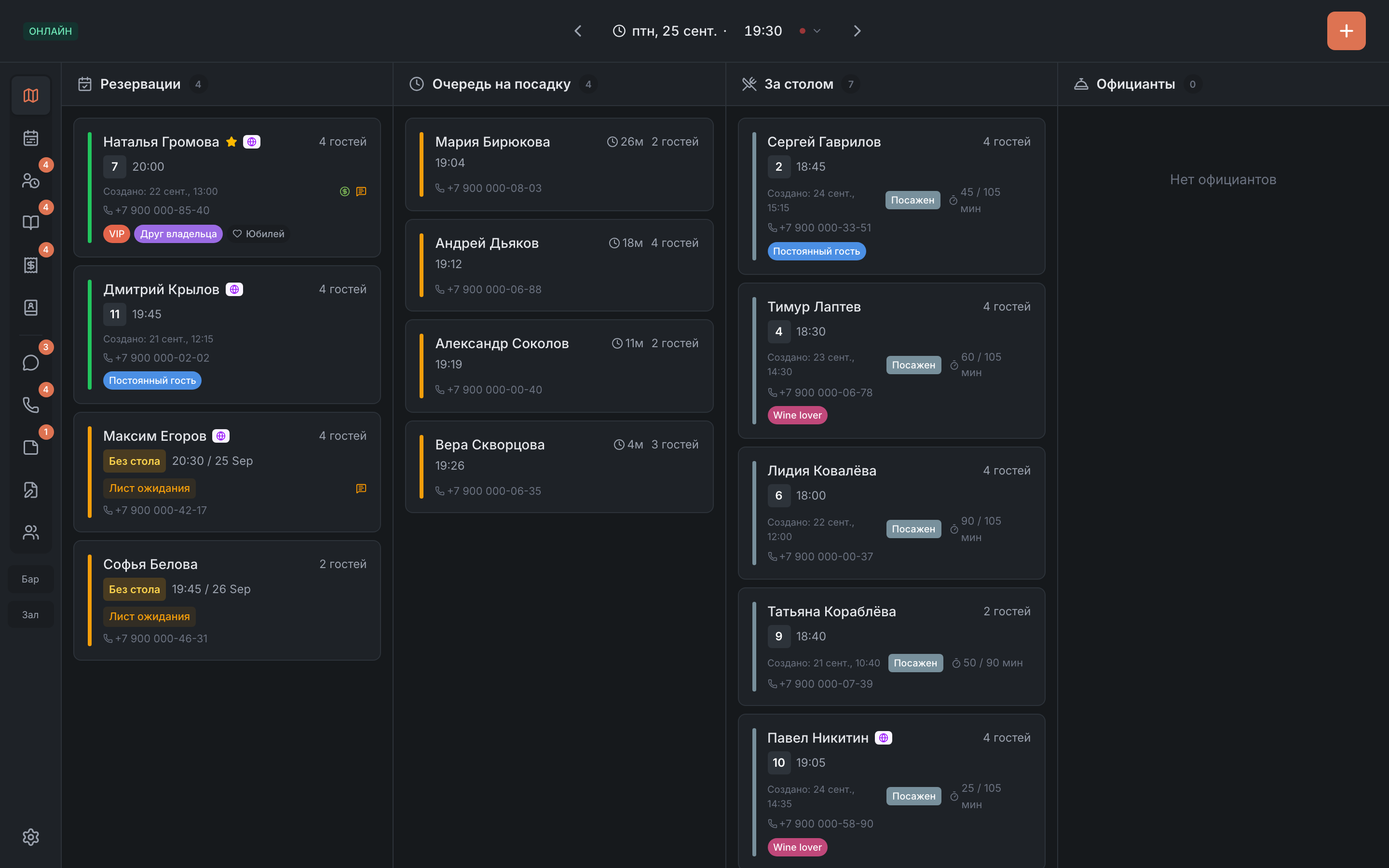Open the calendar icon in the sidebar
The image size is (1389, 868).
click(x=30, y=138)
